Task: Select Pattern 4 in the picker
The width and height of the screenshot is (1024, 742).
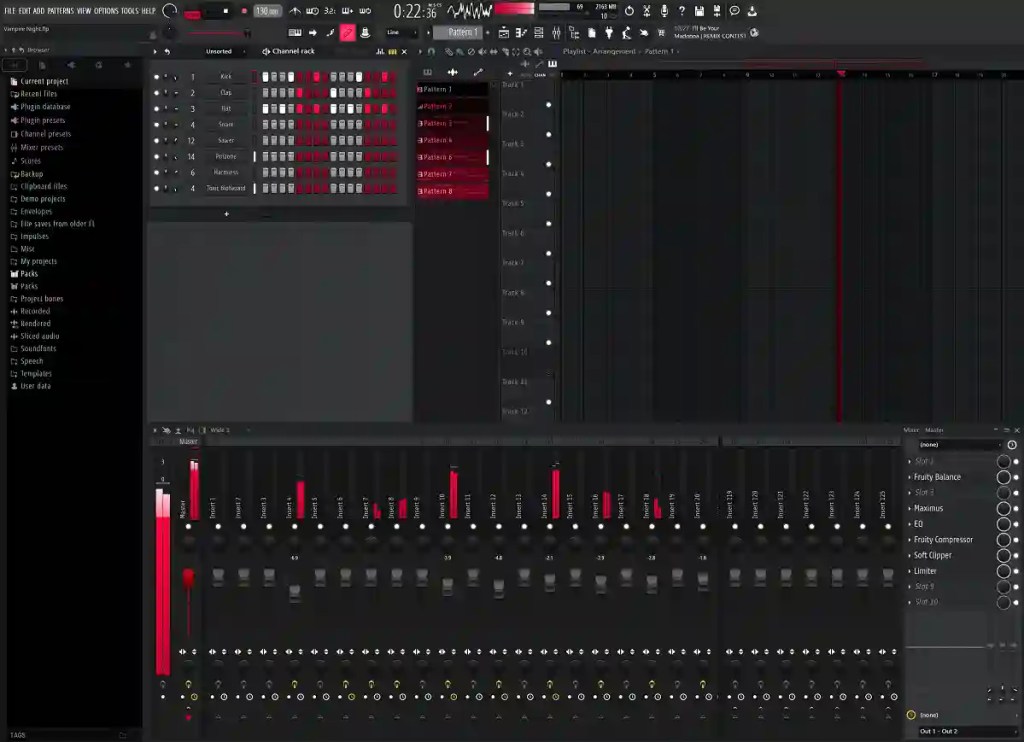Action: (452, 140)
